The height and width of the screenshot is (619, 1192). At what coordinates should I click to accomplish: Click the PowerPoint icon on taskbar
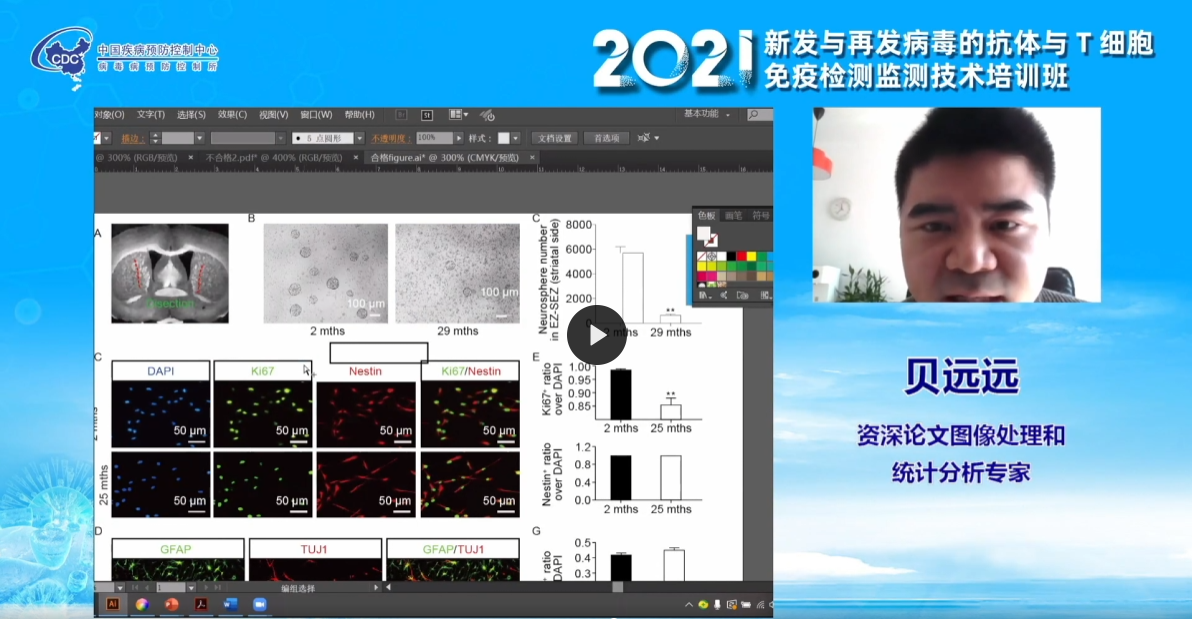[x=172, y=605]
